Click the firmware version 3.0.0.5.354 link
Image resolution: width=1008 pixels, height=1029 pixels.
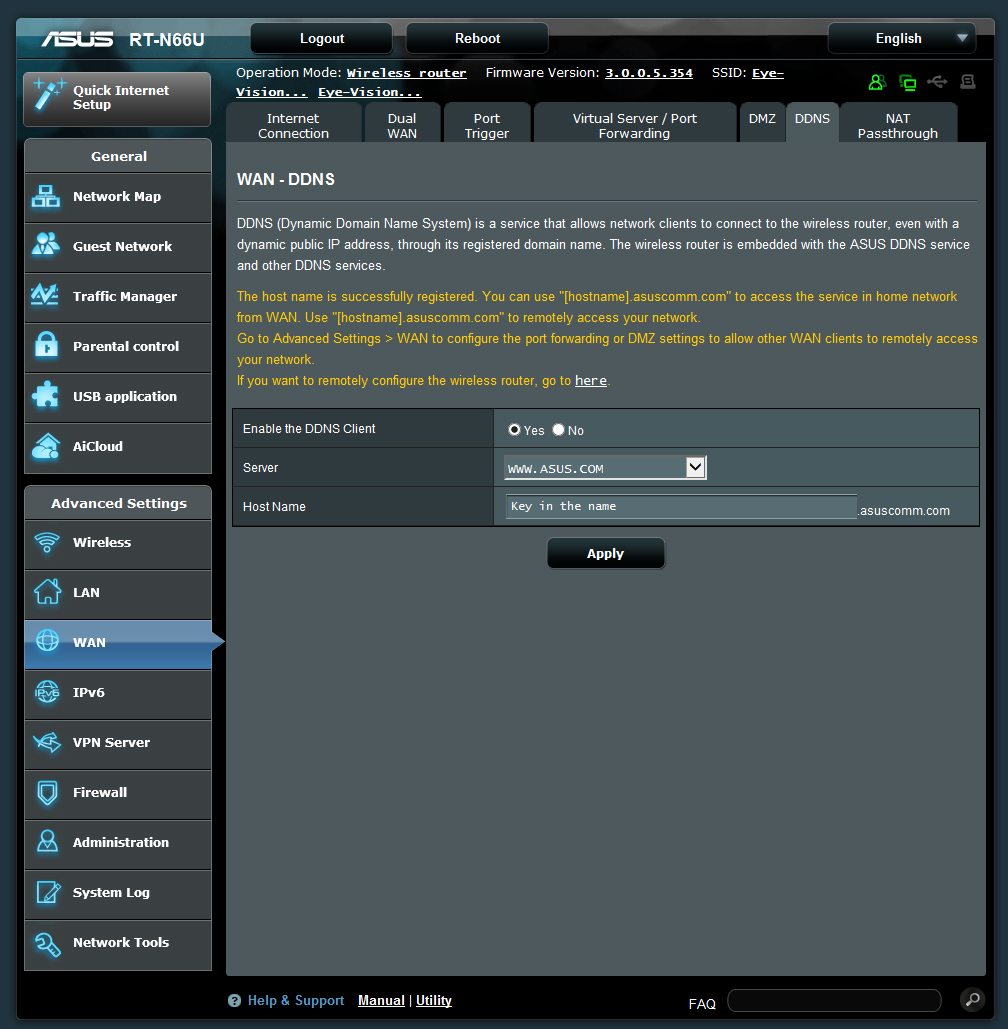[648, 73]
